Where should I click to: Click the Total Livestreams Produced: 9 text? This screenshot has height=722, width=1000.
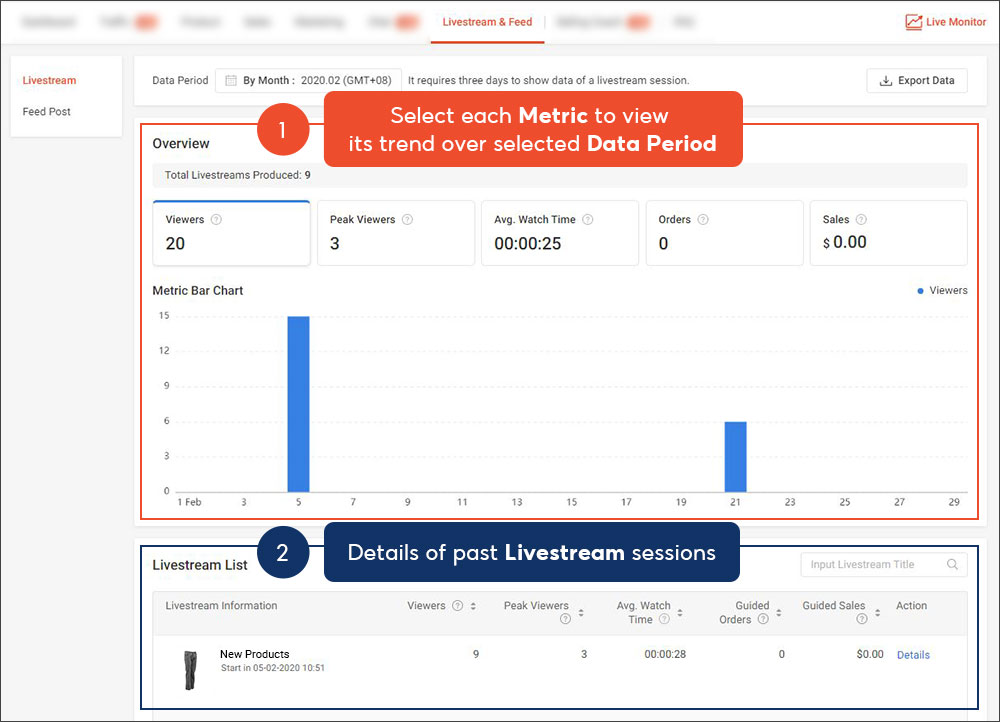click(237, 175)
